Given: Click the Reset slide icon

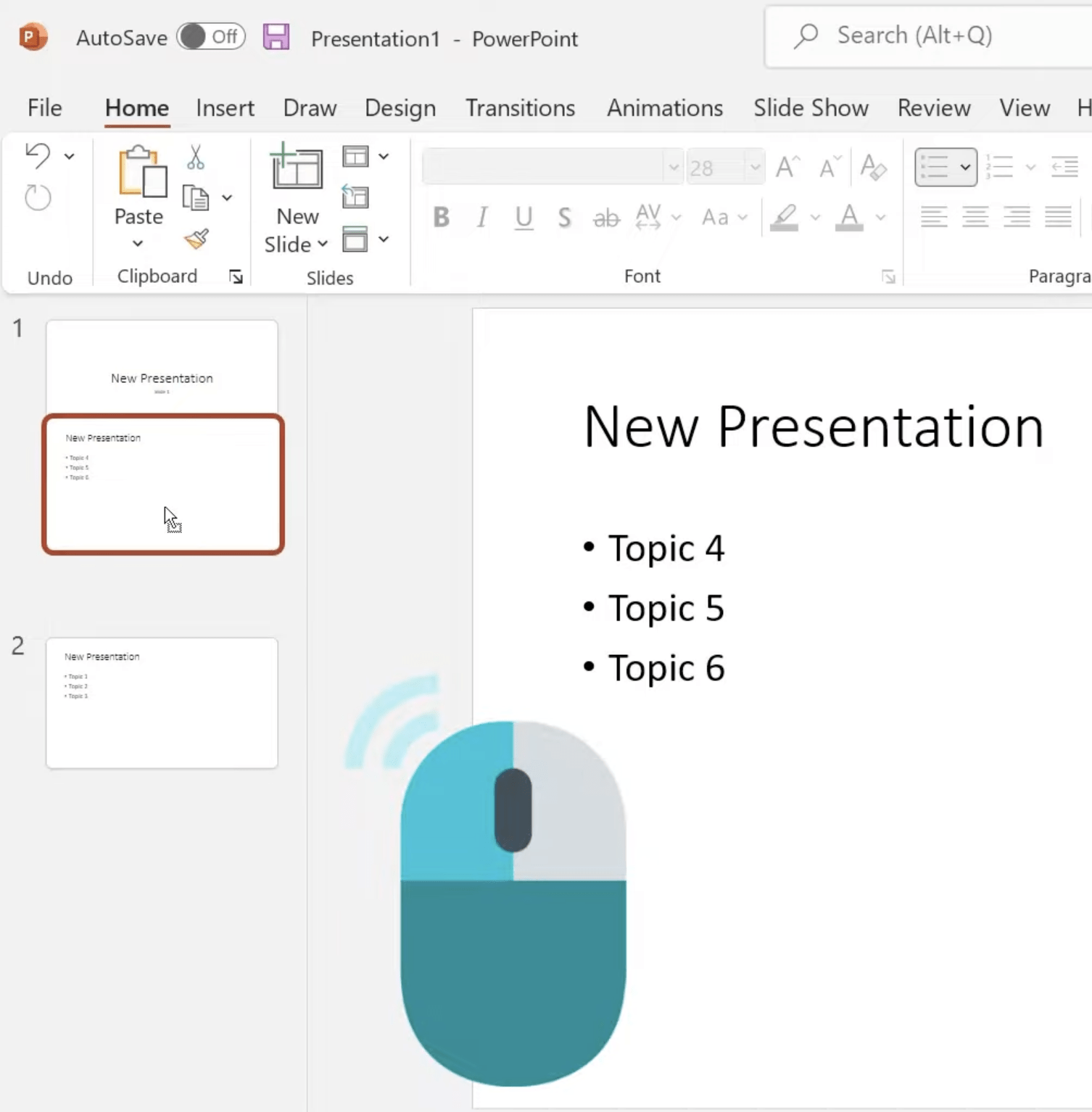Looking at the screenshot, I should point(355,197).
